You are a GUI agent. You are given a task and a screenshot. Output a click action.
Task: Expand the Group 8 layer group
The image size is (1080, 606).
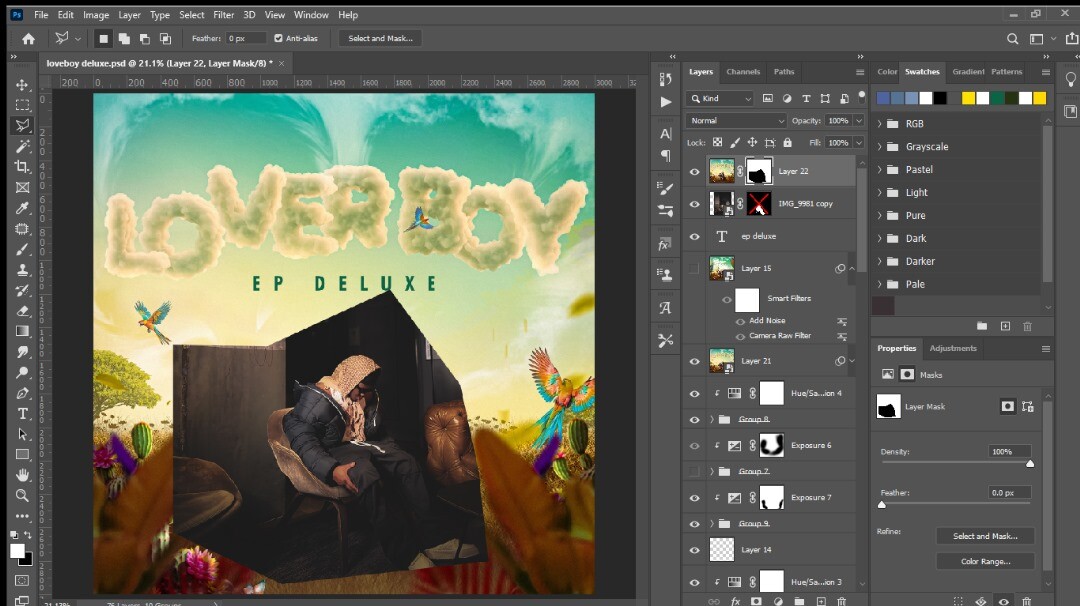click(712, 419)
